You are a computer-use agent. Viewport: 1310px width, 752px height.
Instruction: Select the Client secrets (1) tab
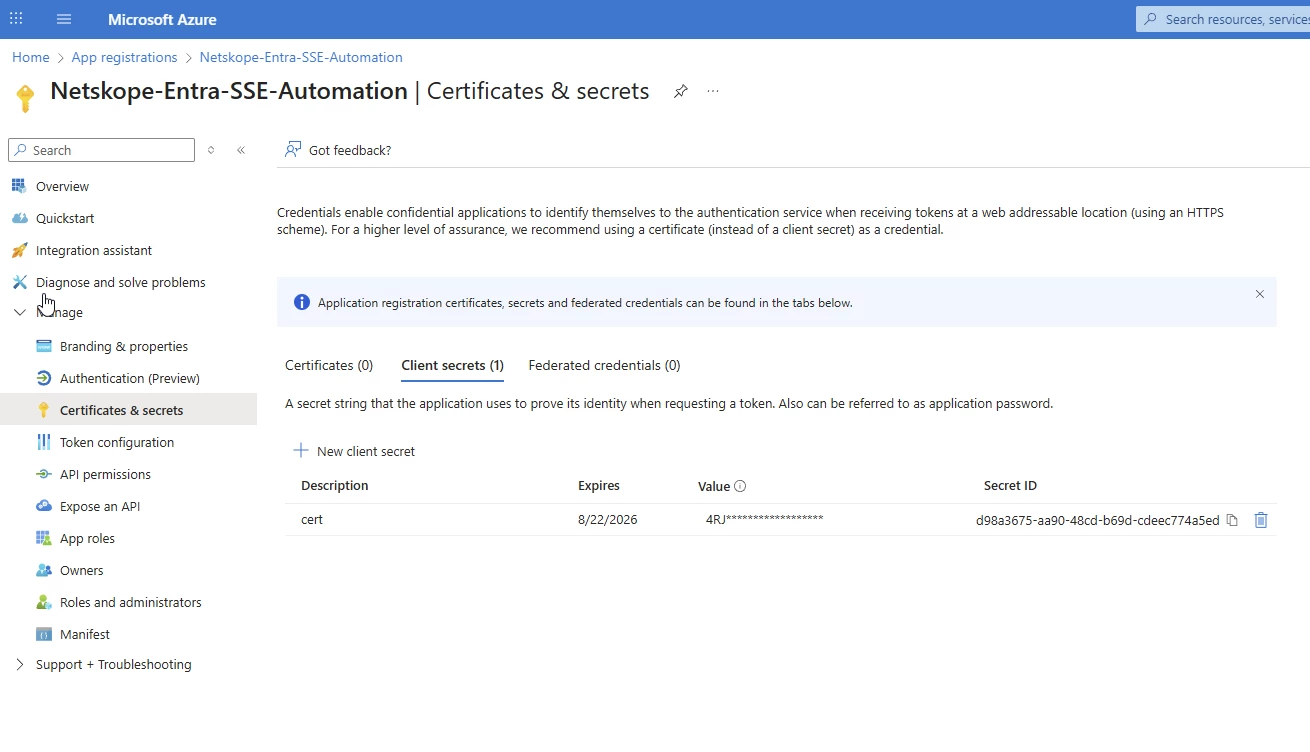click(452, 365)
